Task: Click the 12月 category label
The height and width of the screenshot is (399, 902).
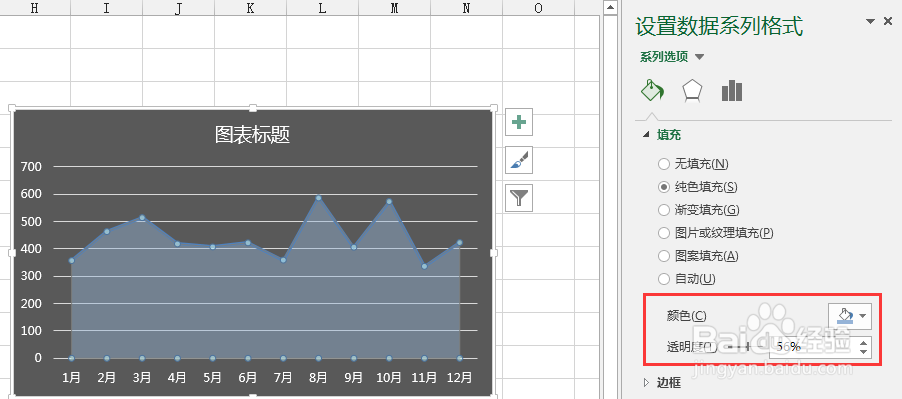Action: pos(460,377)
